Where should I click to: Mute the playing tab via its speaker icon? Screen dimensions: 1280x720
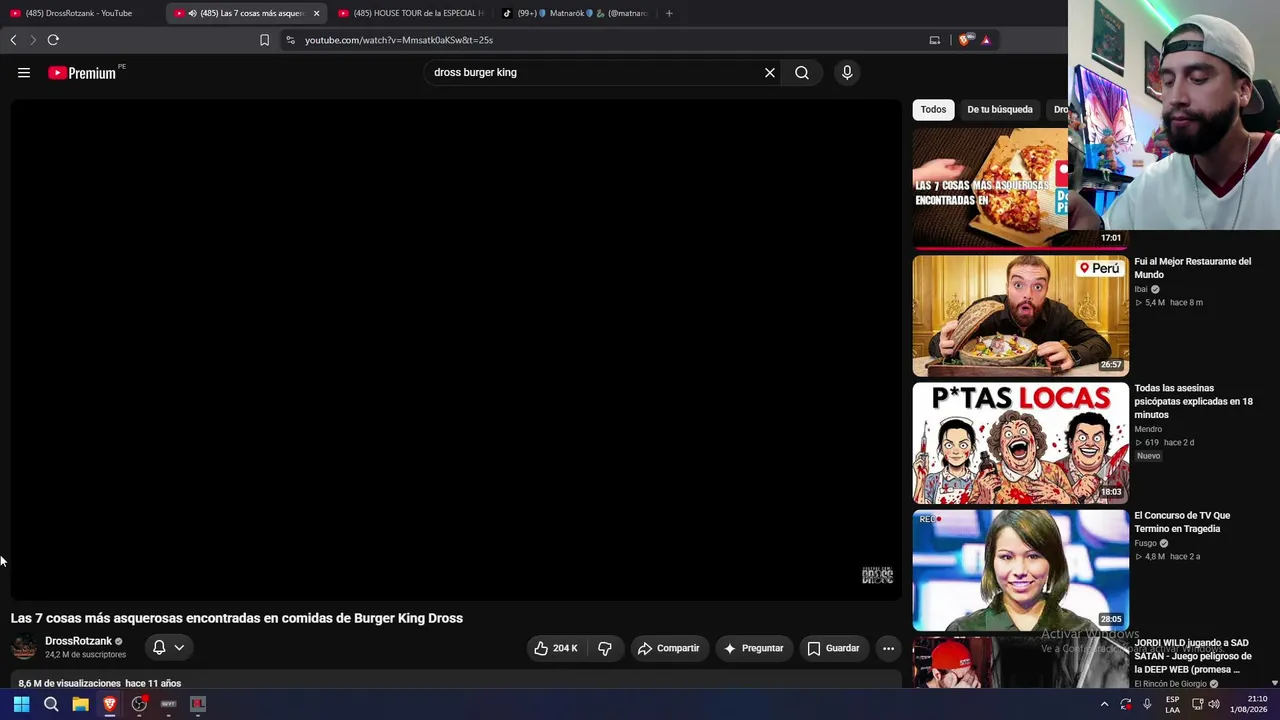click(x=192, y=13)
